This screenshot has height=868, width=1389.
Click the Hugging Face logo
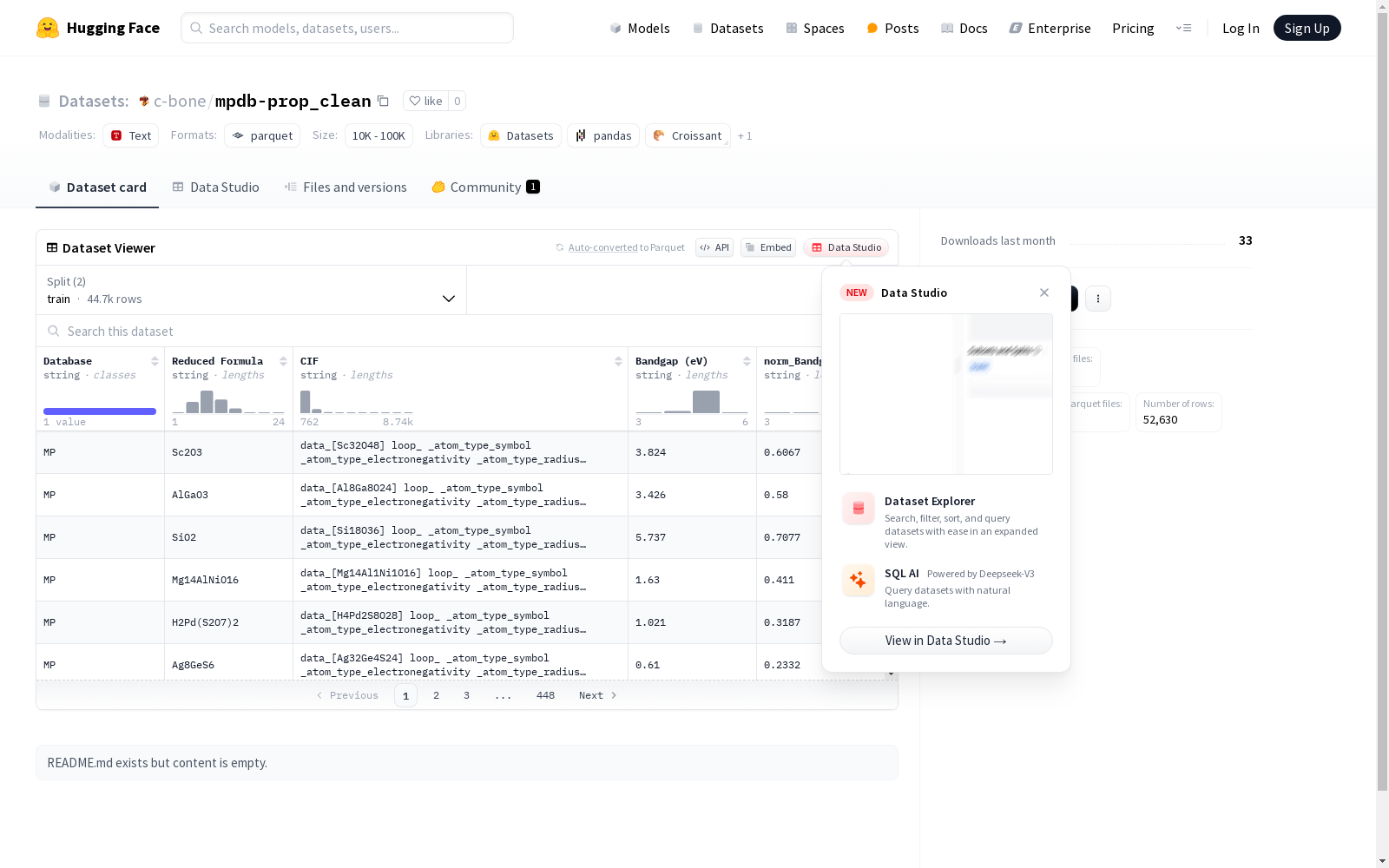click(x=98, y=28)
